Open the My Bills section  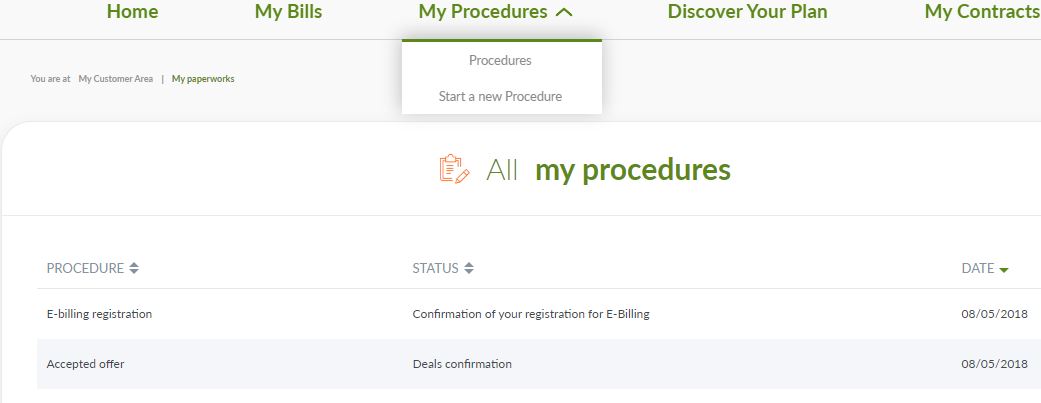[x=288, y=12]
